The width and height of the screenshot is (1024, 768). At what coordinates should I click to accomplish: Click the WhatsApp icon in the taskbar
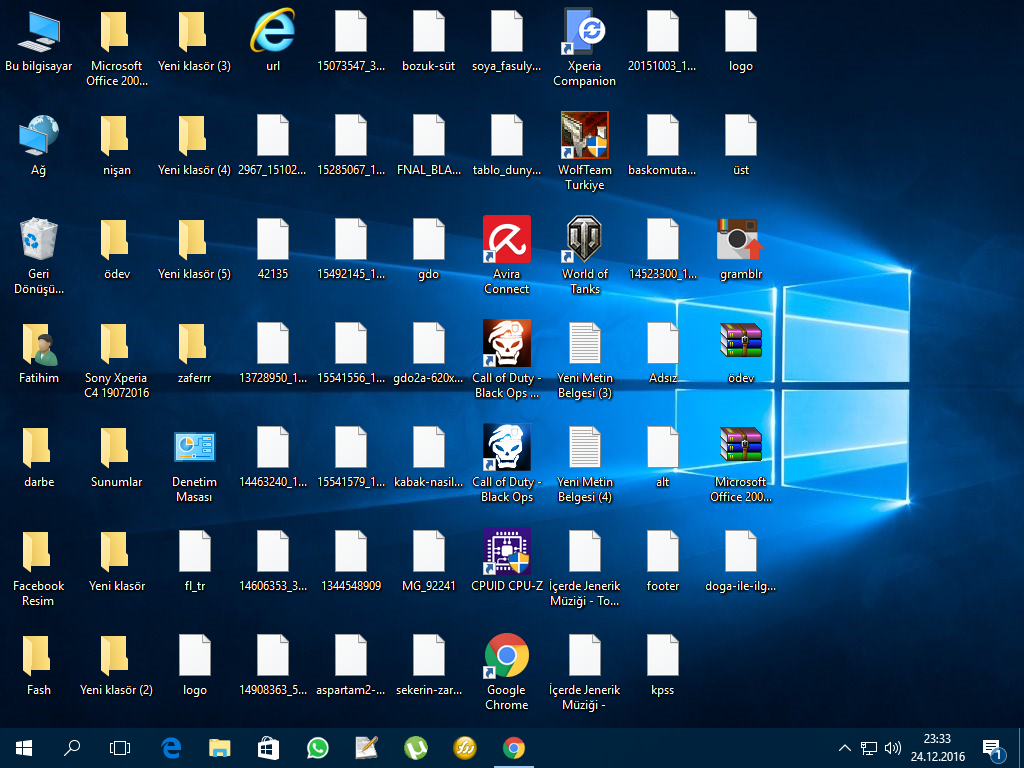coord(318,747)
